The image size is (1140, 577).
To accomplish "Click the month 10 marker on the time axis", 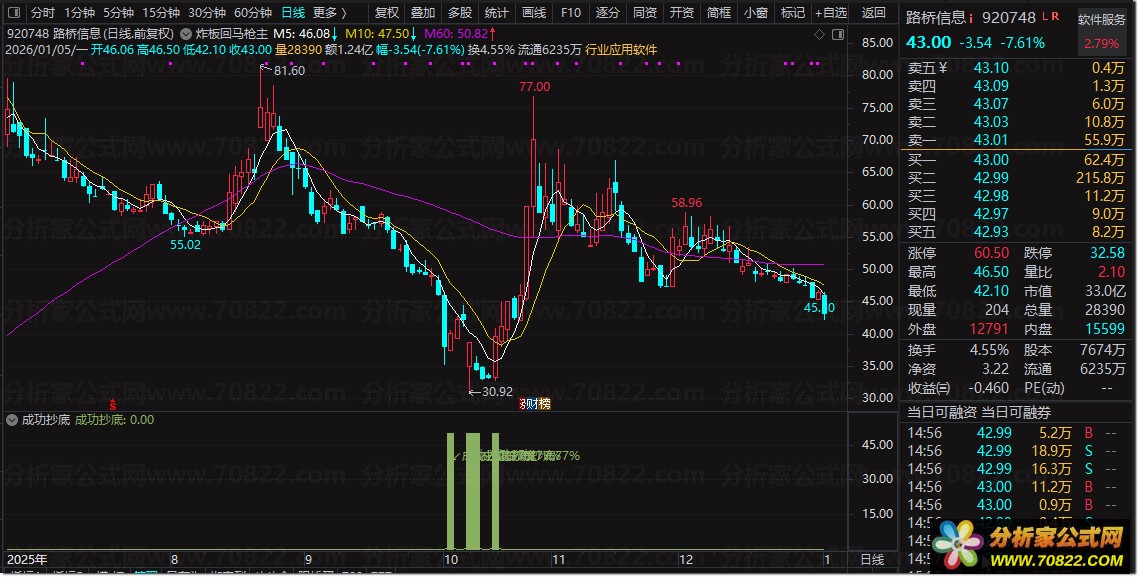I will click(451, 560).
